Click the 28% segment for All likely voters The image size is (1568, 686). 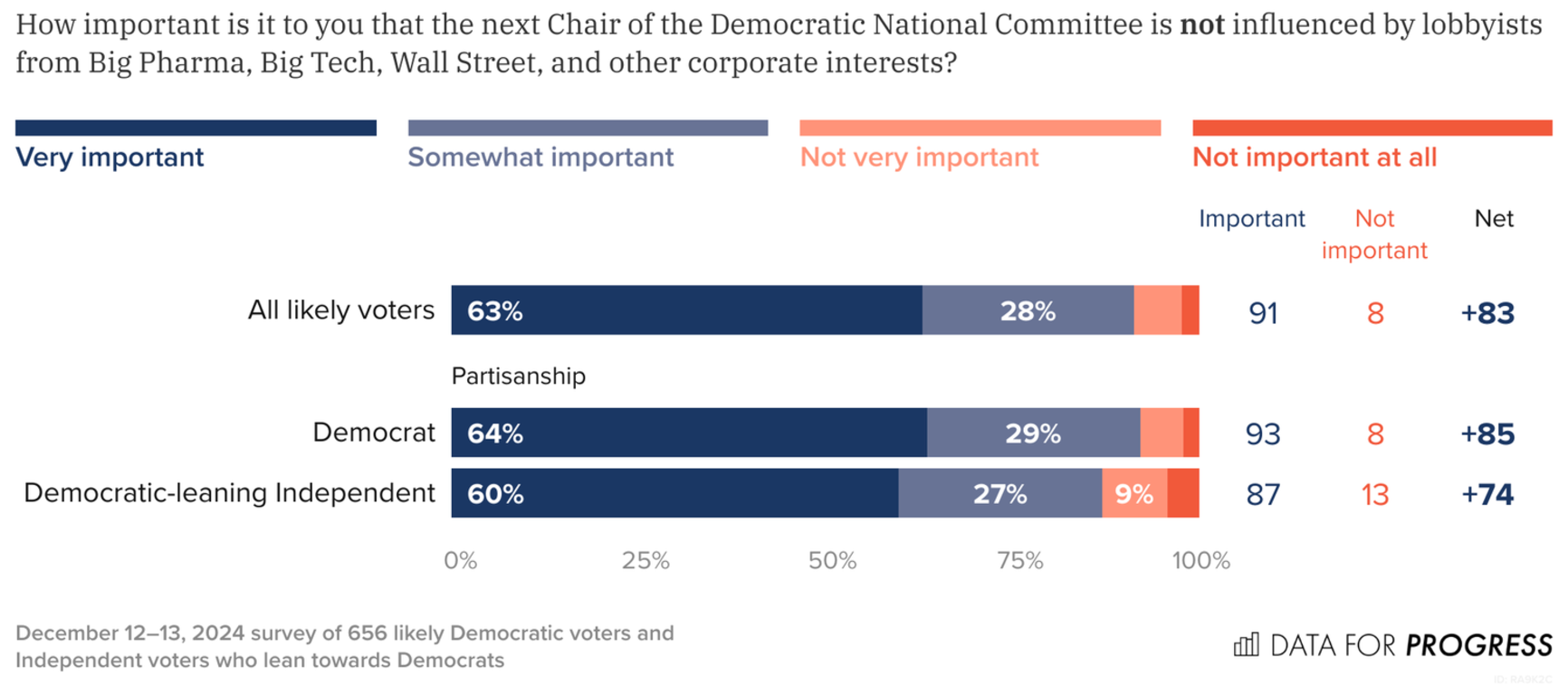(x=1028, y=310)
